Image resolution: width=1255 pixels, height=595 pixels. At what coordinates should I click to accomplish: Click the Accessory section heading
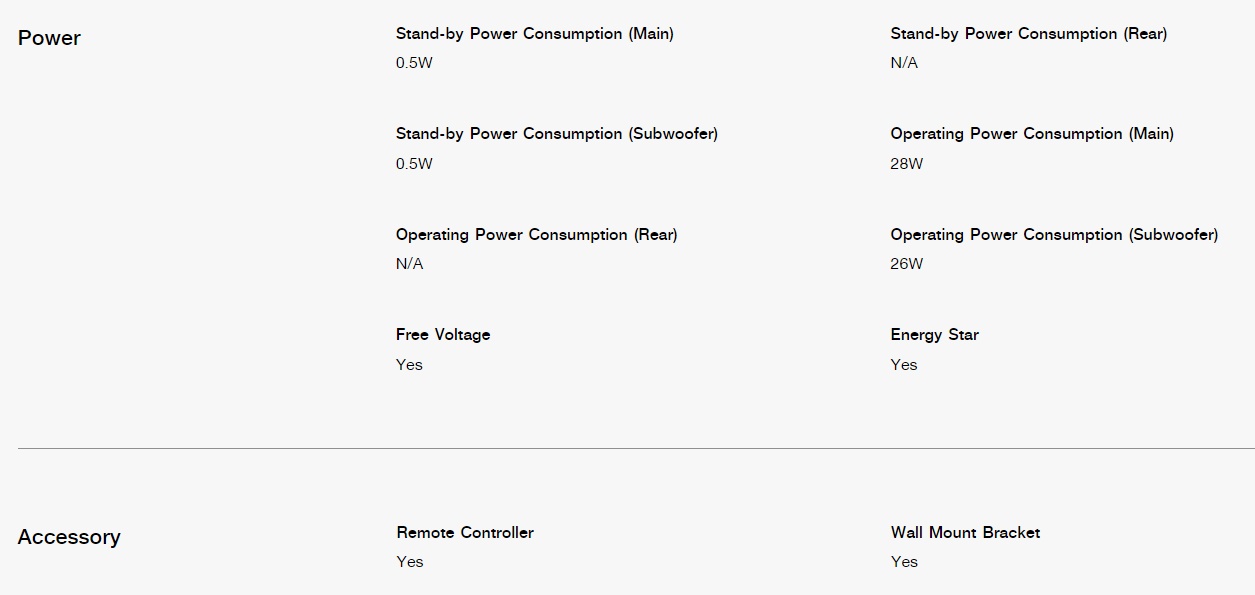69,537
